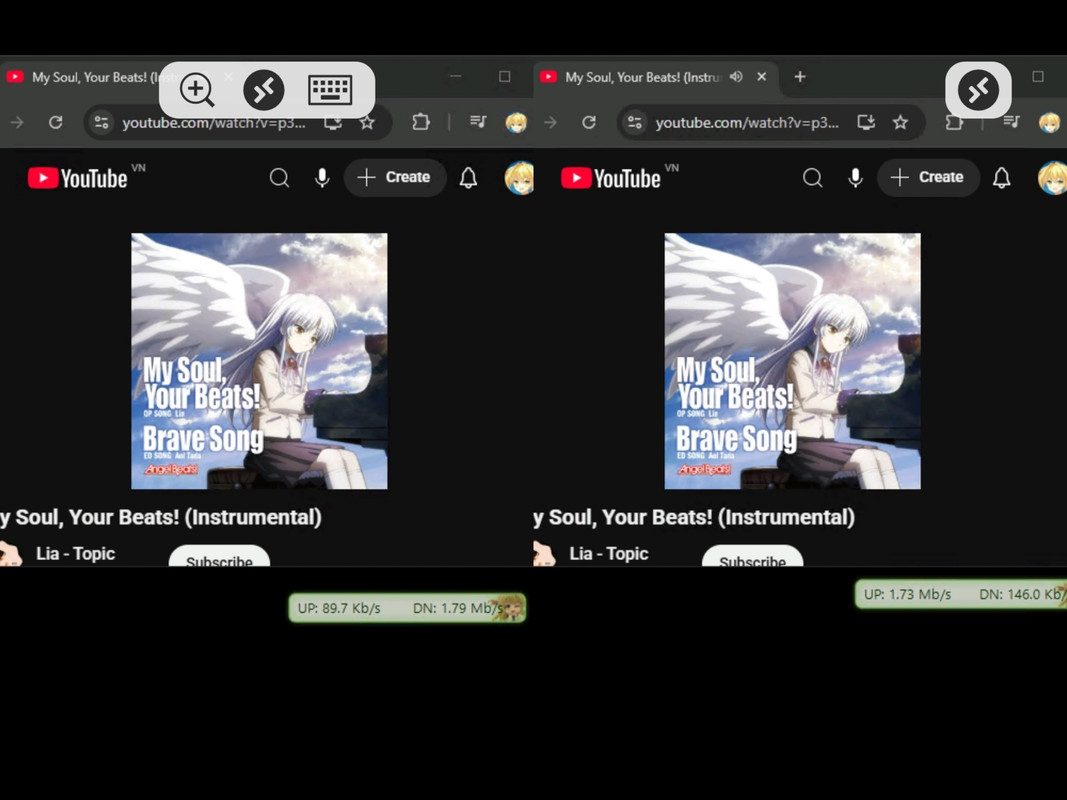Viewport: 1067px width, 800px height.
Task: Open a new tab in the right browser window
Action: pos(800,77)
